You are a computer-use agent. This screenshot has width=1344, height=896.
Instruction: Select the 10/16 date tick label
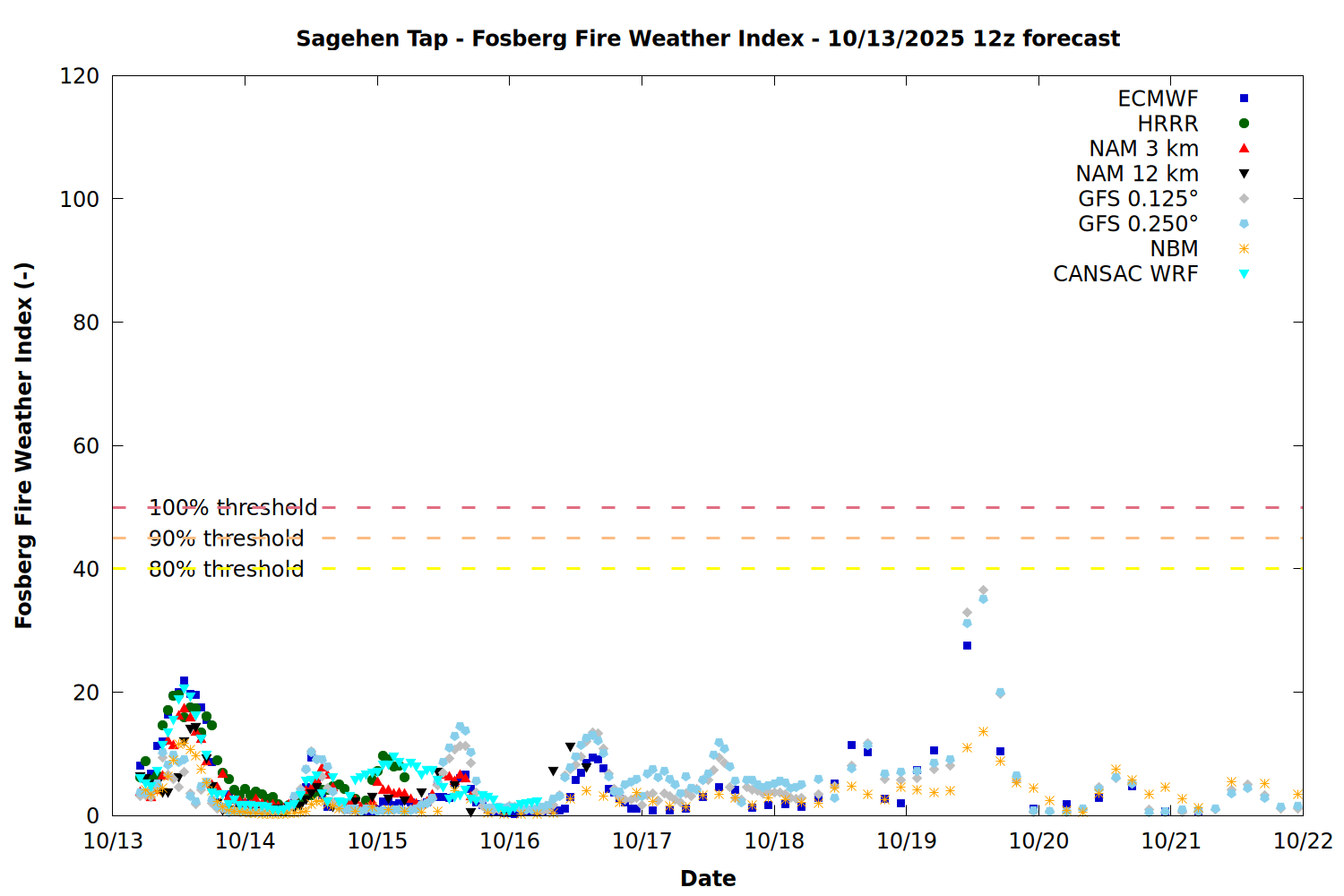(510, 841)
